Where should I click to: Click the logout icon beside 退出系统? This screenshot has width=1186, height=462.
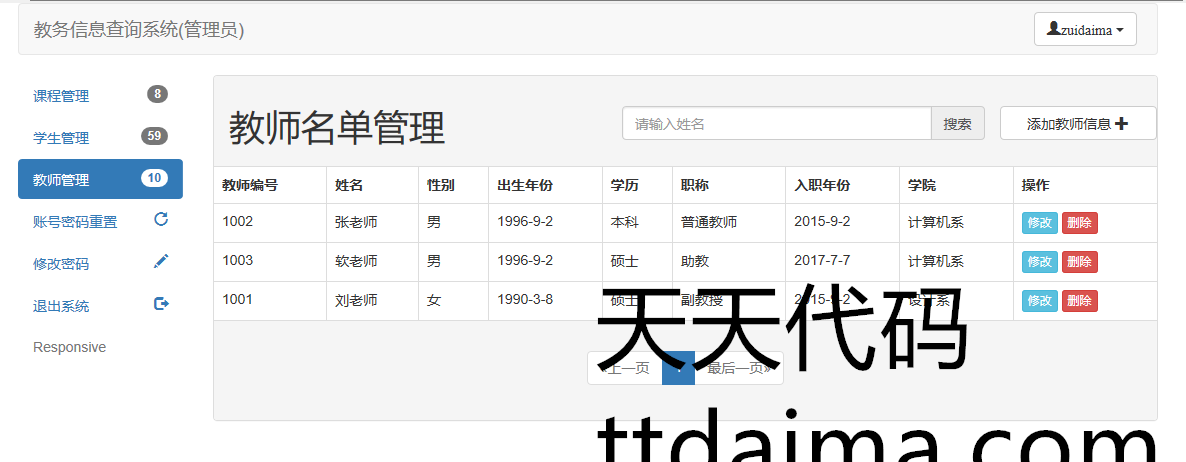[161, 304]
